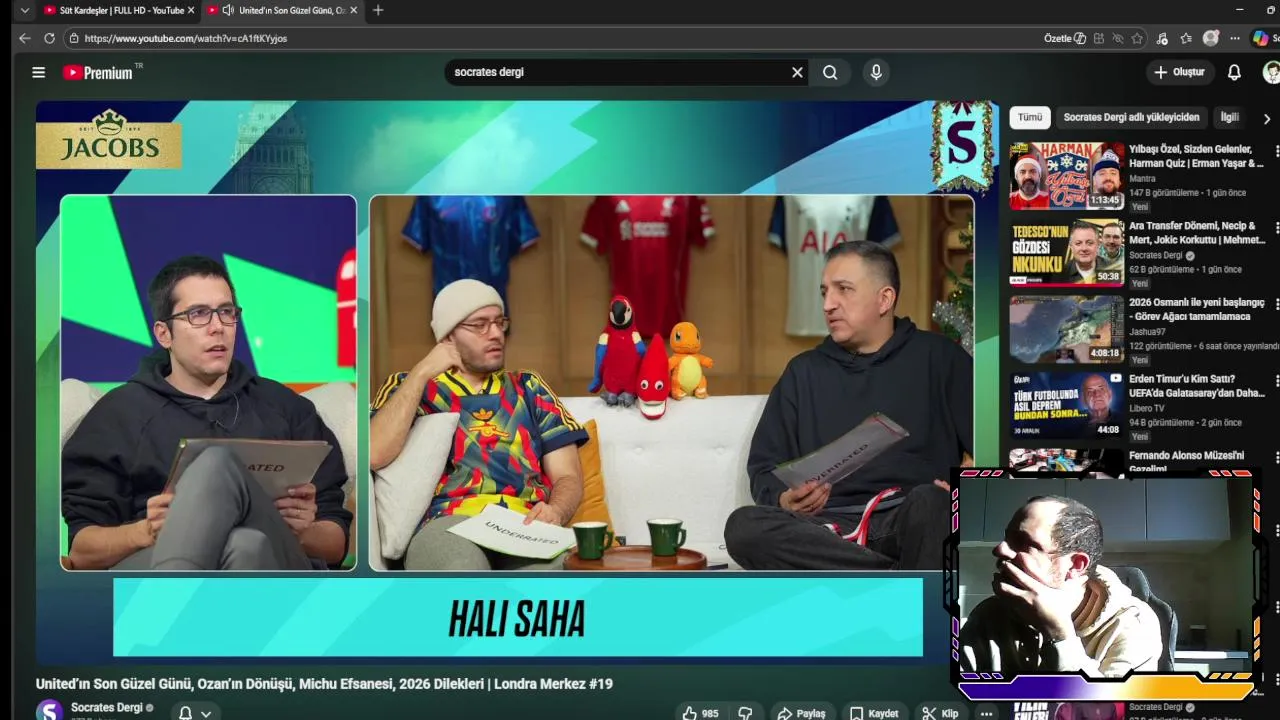Viewport: 1280px width, 720px height.
Task: Select the 'İlgili' filter chip
Action: coord(1229,117)
